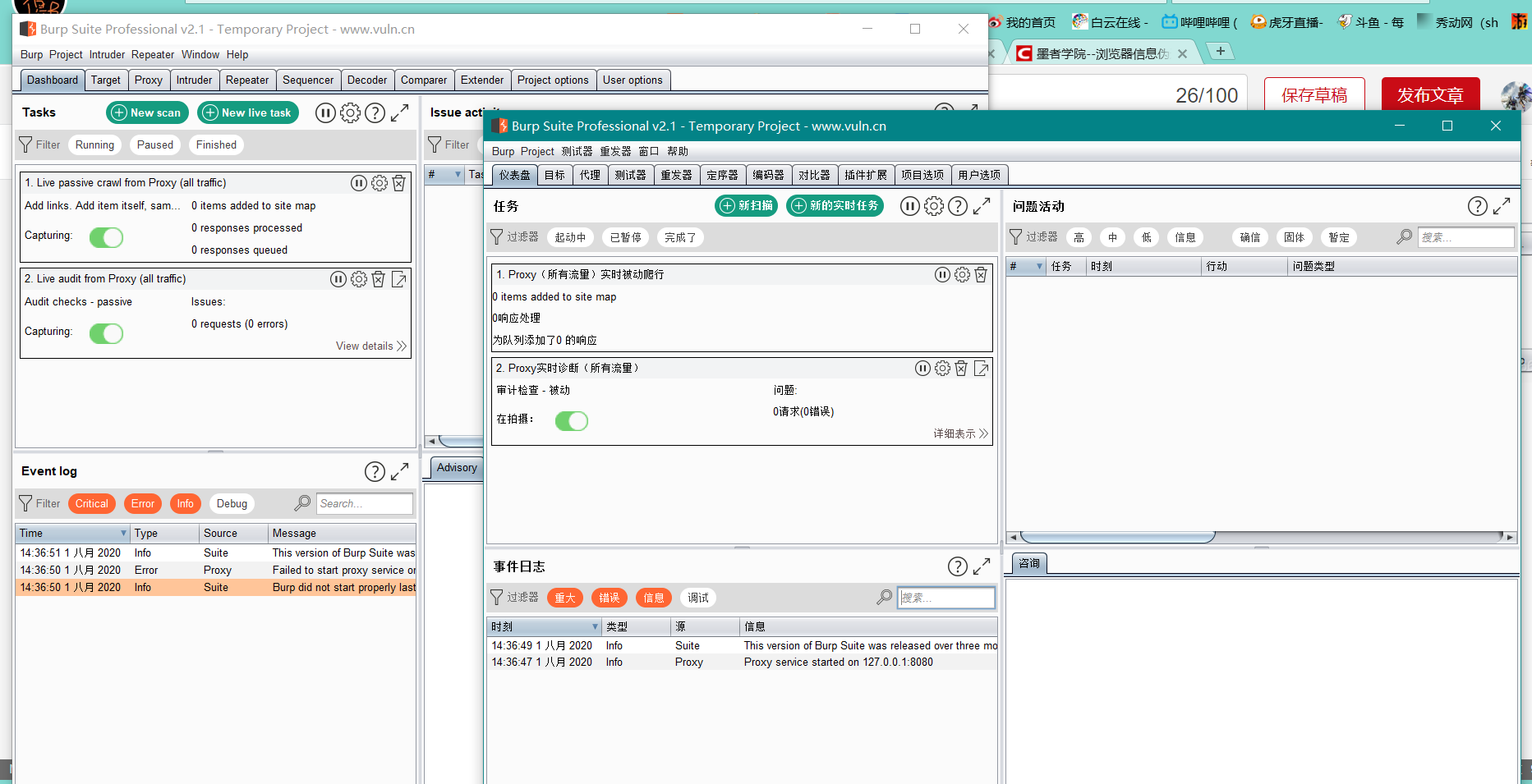
Task: Open help icon in Chinese 任务 header
Action: (x=958, y=206)
